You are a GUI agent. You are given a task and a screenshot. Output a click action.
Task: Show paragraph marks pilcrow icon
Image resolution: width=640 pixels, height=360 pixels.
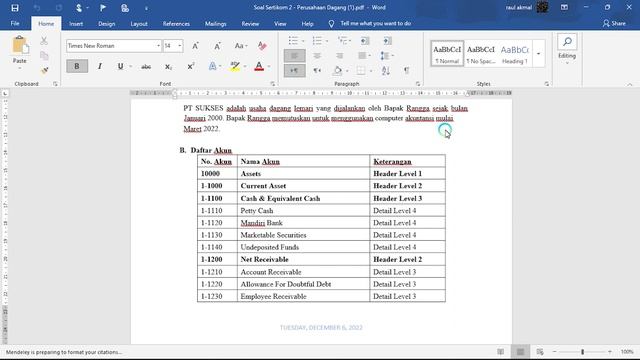click(x=407, y=71)
